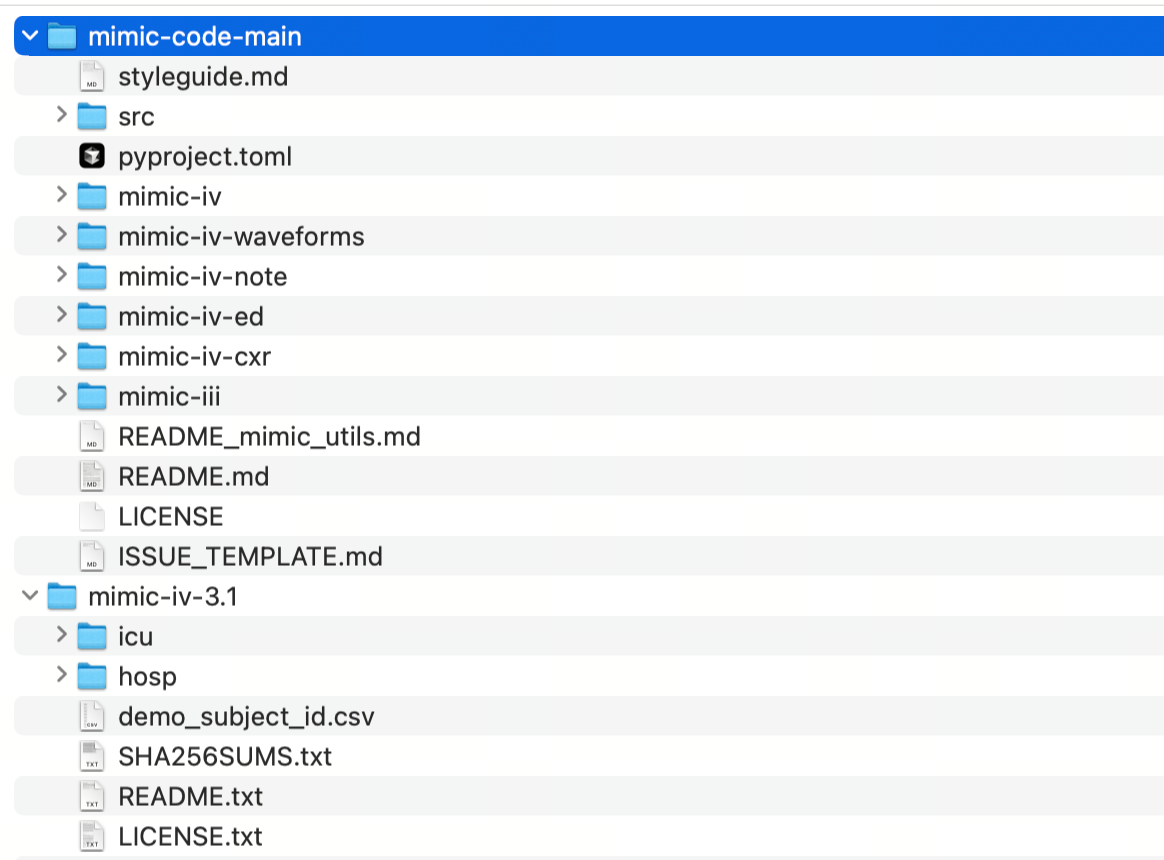Screen dimensions: 1164x860
Task: Click the SHA256SUMS.txt file icon
Action: click(92, 757)
